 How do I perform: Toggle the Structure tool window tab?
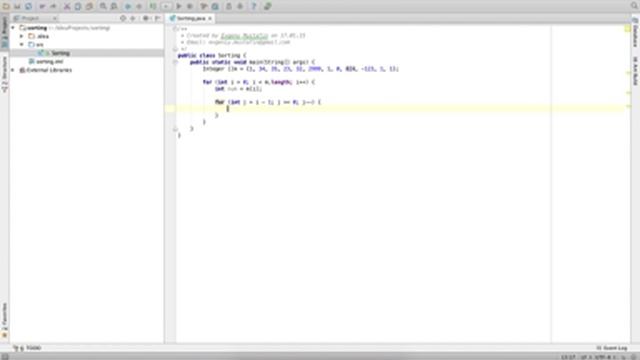(x=4, y=74)
